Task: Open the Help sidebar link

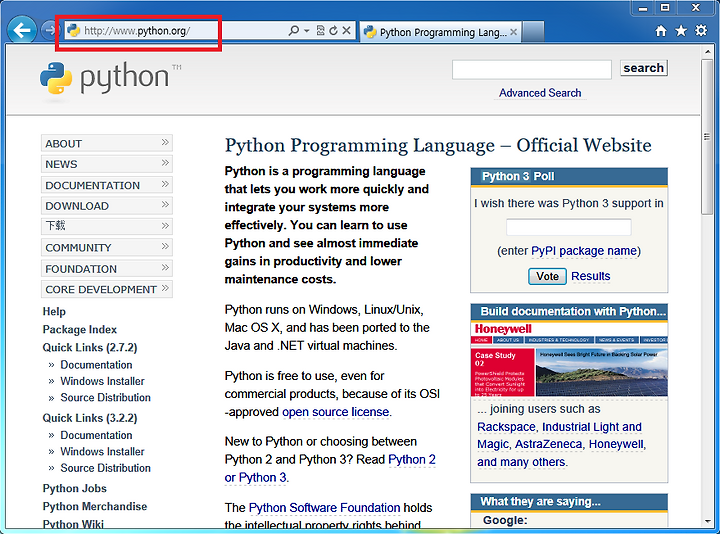Action: tap(54, 311)
